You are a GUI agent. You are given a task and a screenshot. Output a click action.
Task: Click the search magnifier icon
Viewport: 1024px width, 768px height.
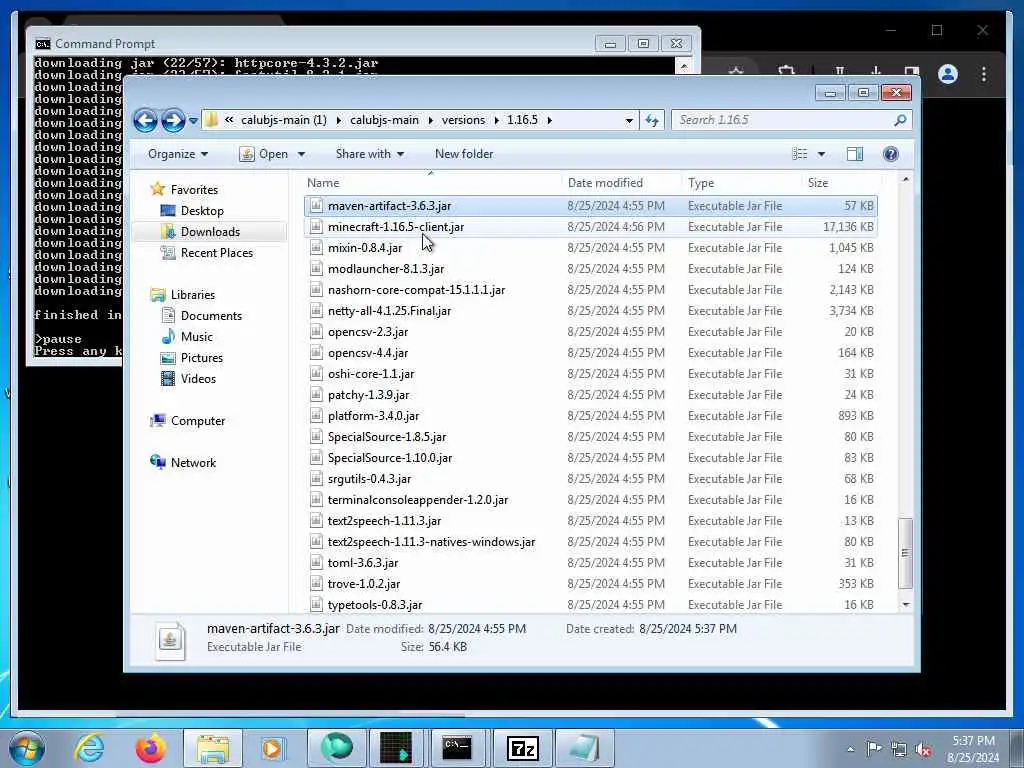(x=901, y=120)
